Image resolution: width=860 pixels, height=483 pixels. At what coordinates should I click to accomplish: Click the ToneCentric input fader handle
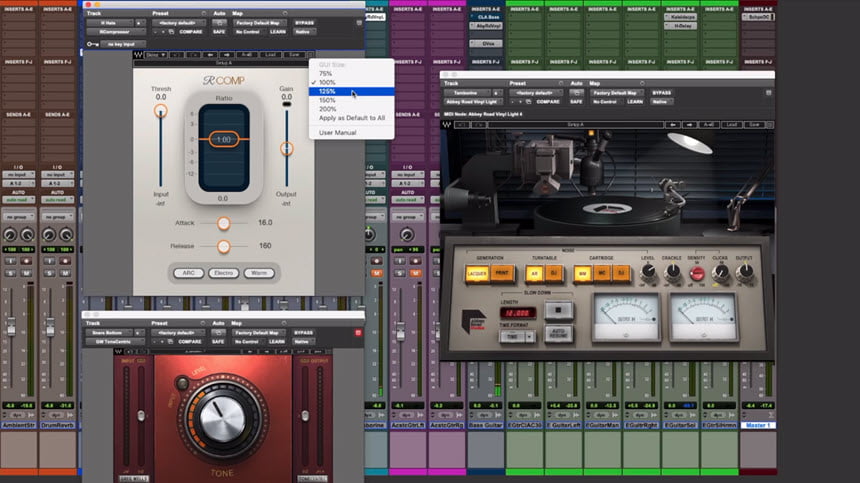141,416
